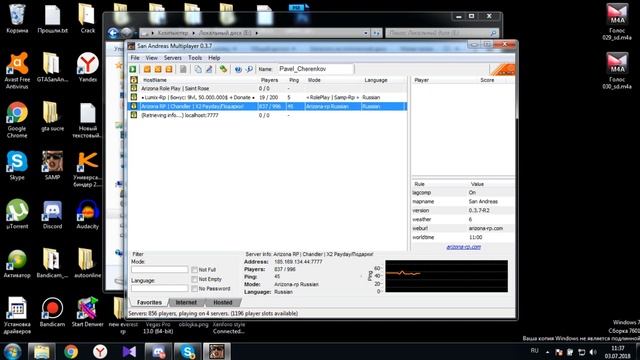Open the Windows Start button
Screen dimensions: 640x360
(x=12, y=351)
